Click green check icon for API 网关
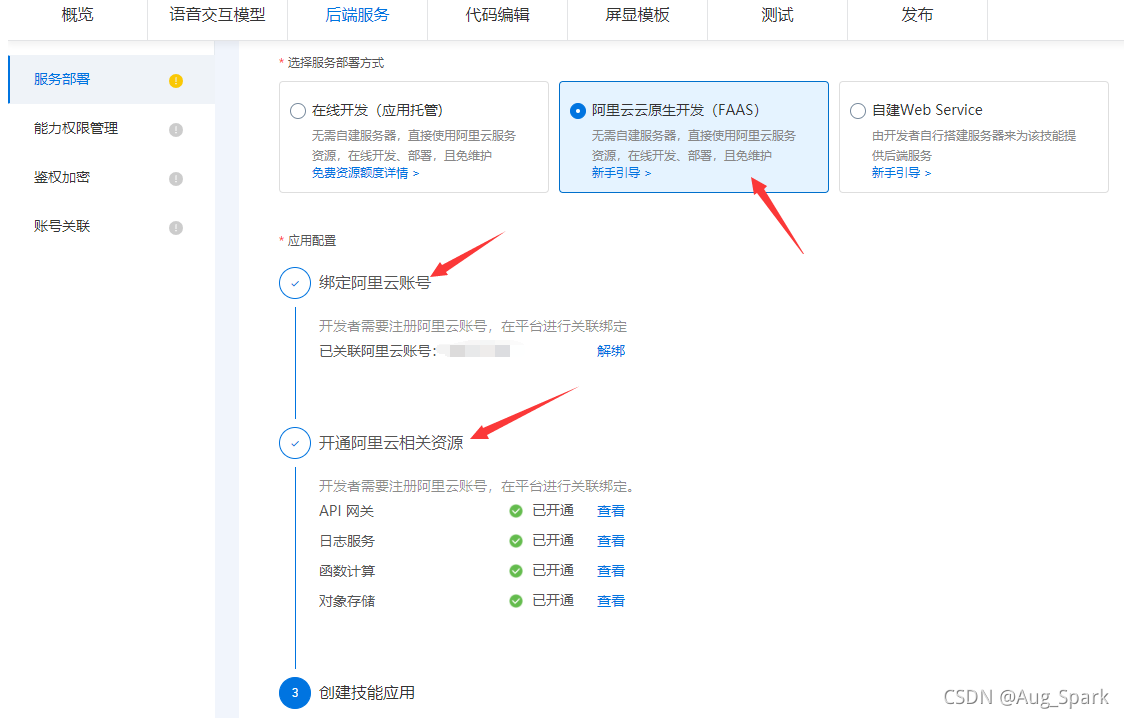The image size is (1124, 718). pyautogui.click(x=515, y=511)
